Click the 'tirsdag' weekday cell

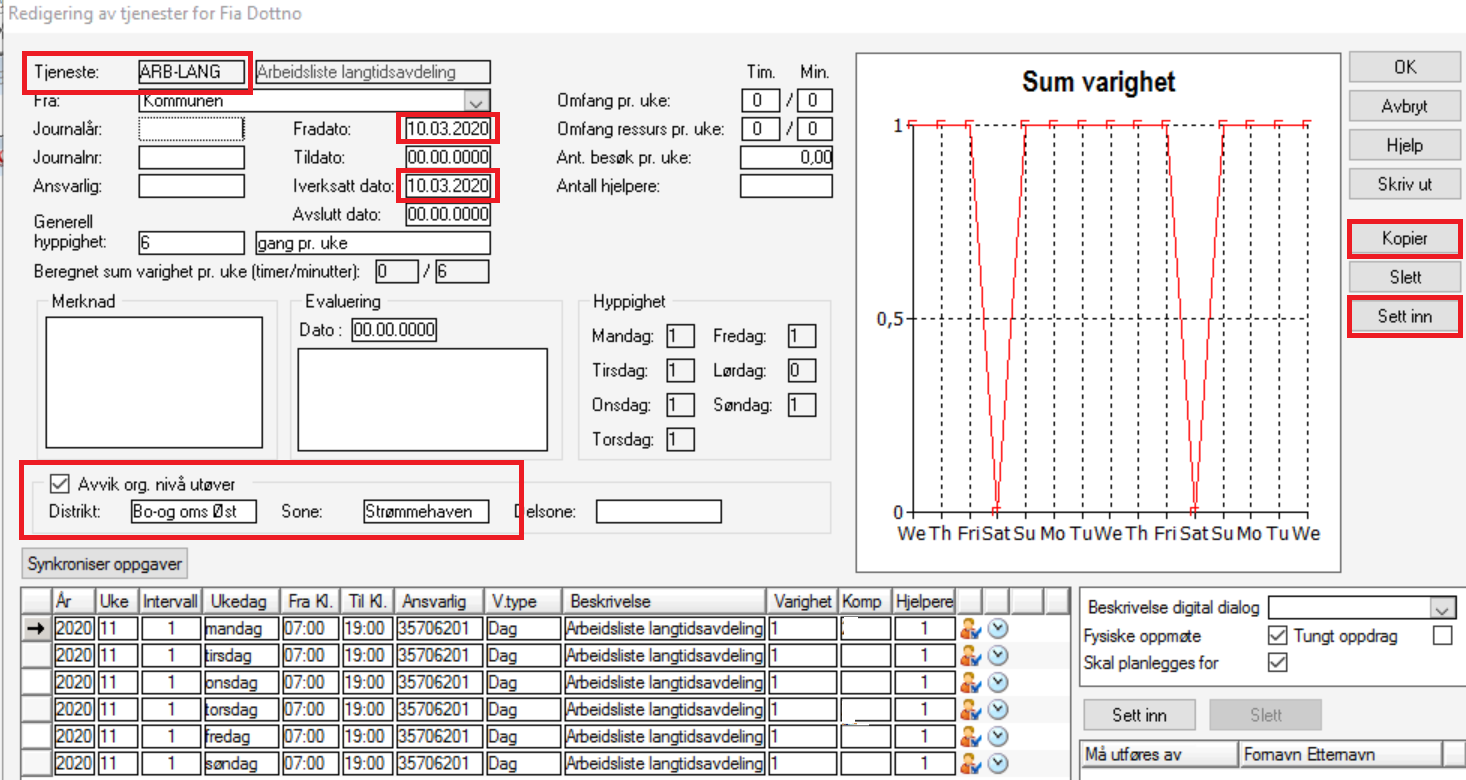[x=241, y=655]
